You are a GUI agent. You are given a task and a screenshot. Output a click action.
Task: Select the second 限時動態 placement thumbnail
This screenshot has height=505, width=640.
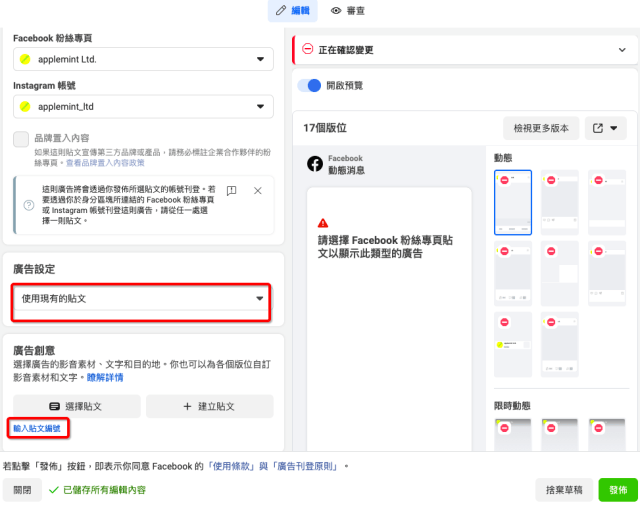560,435
